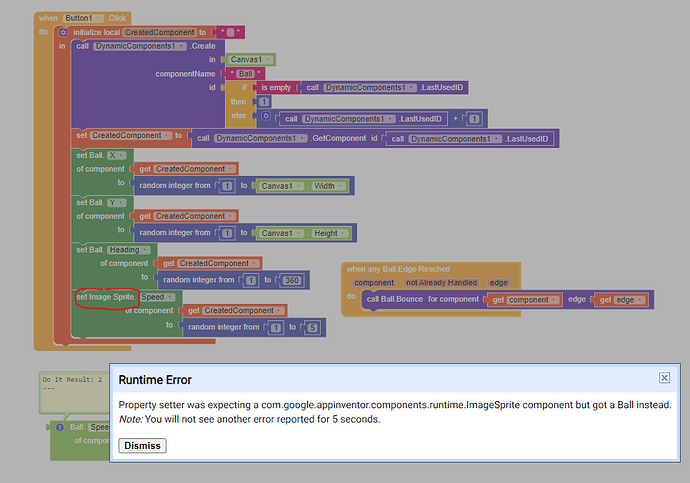Open the X property dropdown on set Ball

tap(116, 155)
